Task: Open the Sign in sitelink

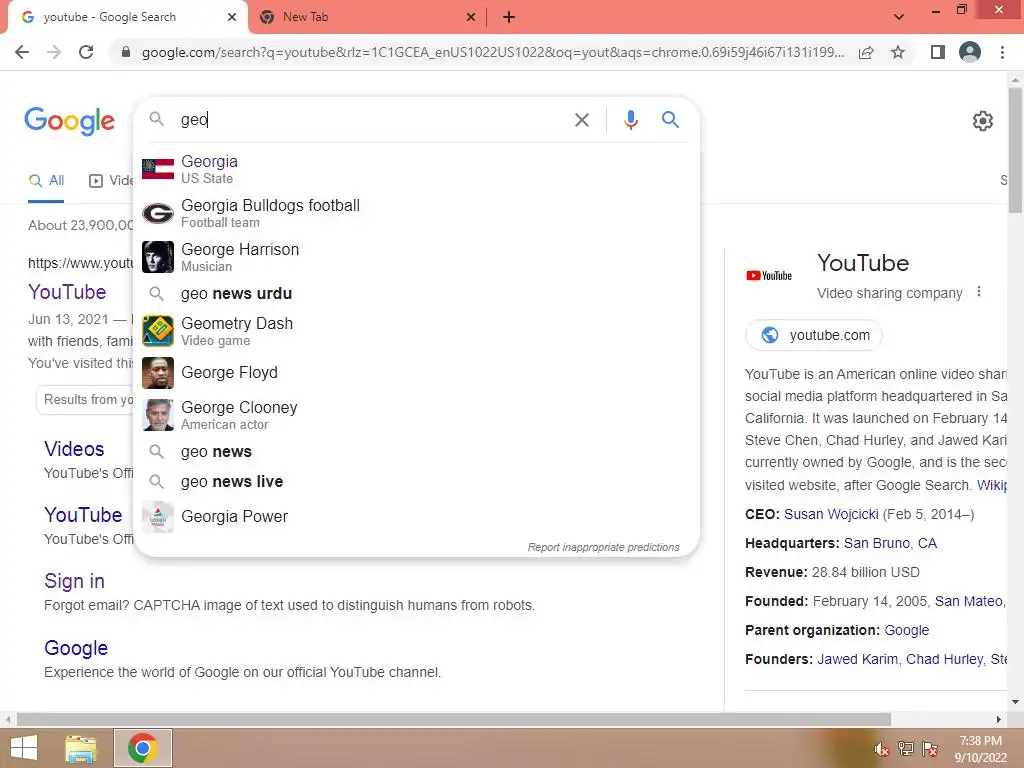Action: [x=74, y=581]
